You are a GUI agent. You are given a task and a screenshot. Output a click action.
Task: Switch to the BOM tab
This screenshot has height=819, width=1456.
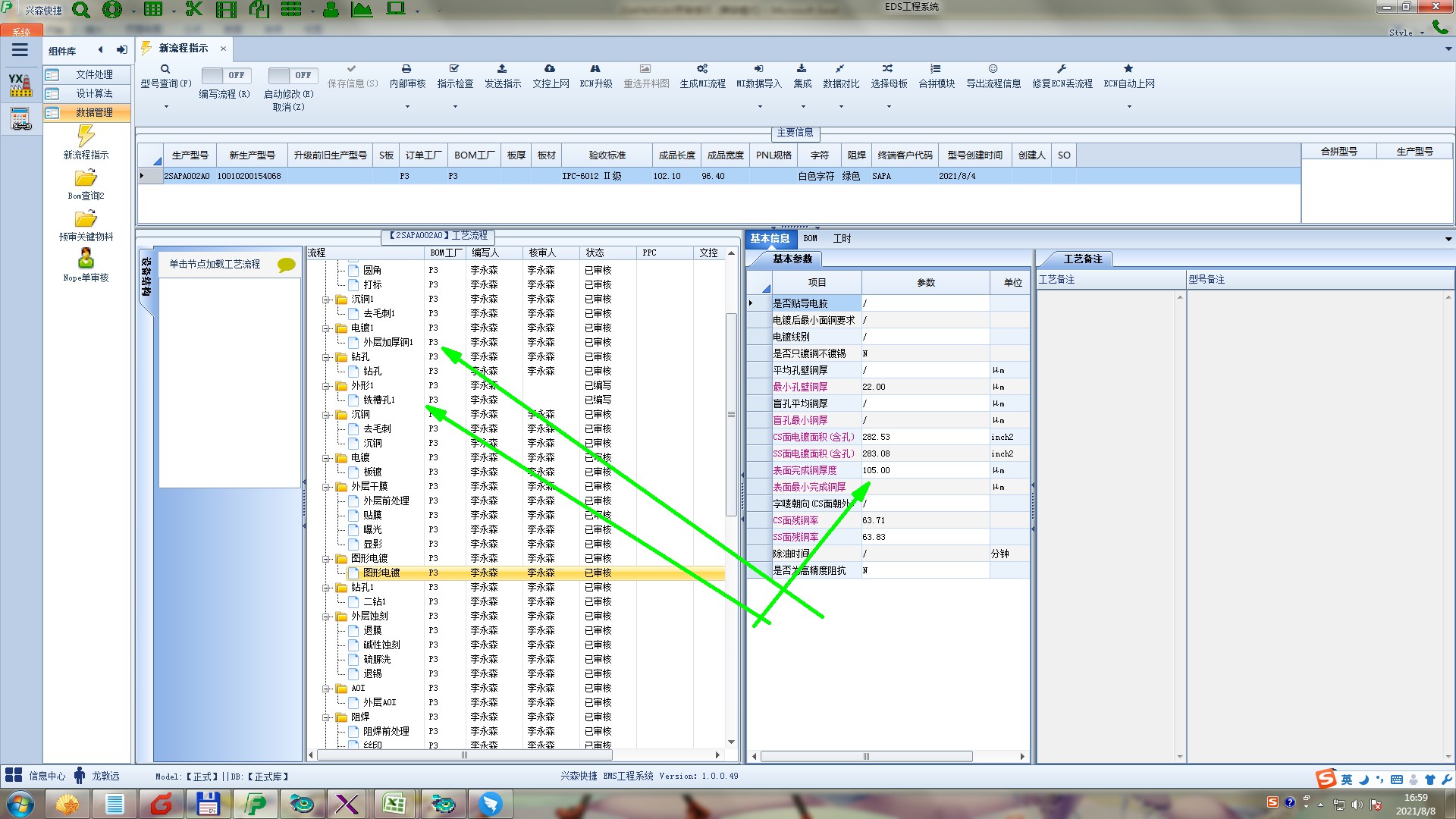tap(810, 238)
